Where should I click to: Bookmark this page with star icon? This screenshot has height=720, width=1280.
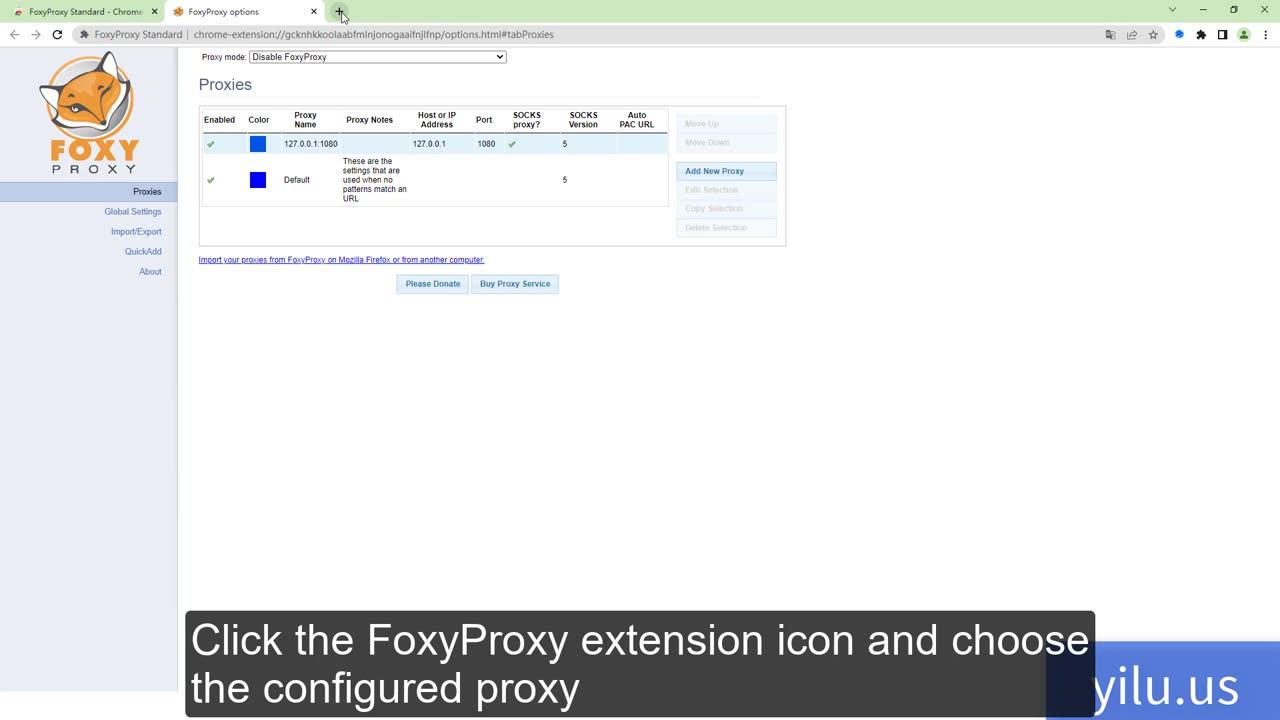click(x=1153, y=34)
